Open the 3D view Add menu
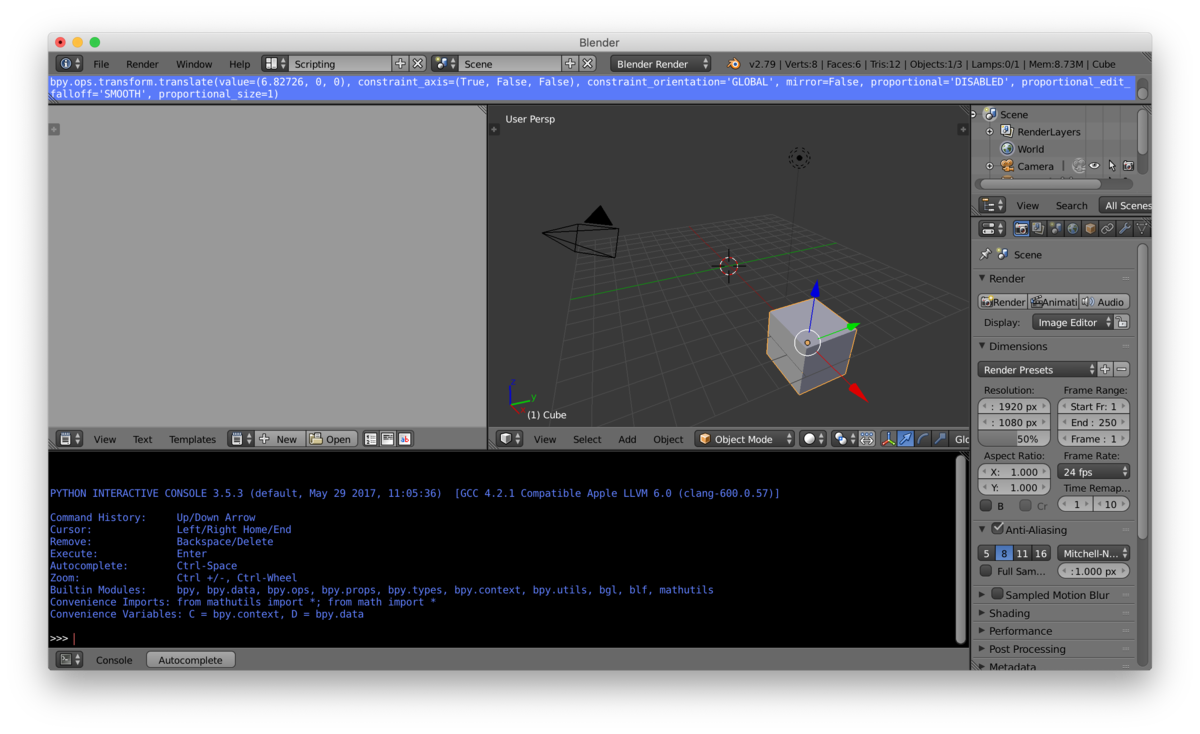 tap(627, 439)
